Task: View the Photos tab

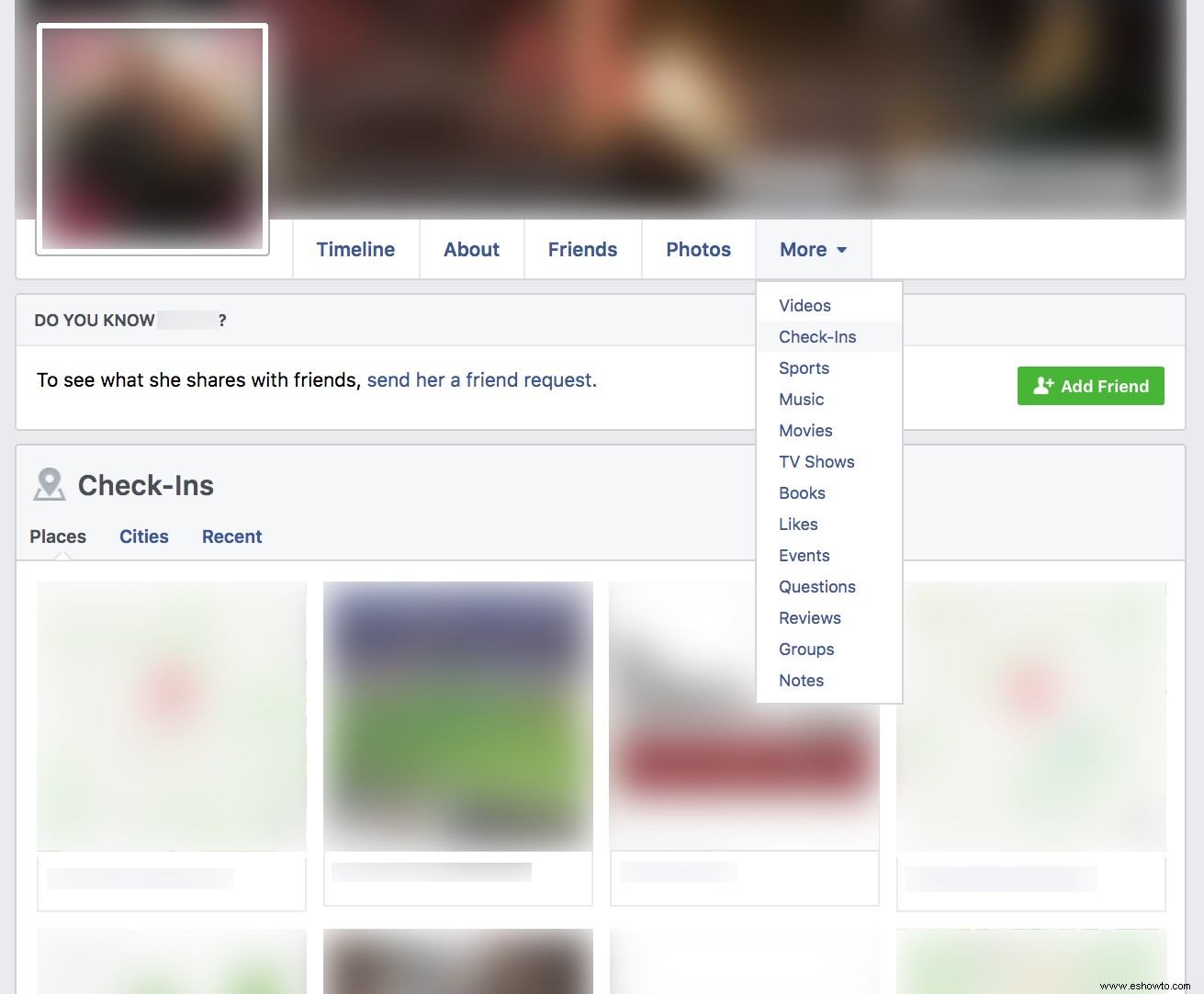Action: [x=698, y=249]
